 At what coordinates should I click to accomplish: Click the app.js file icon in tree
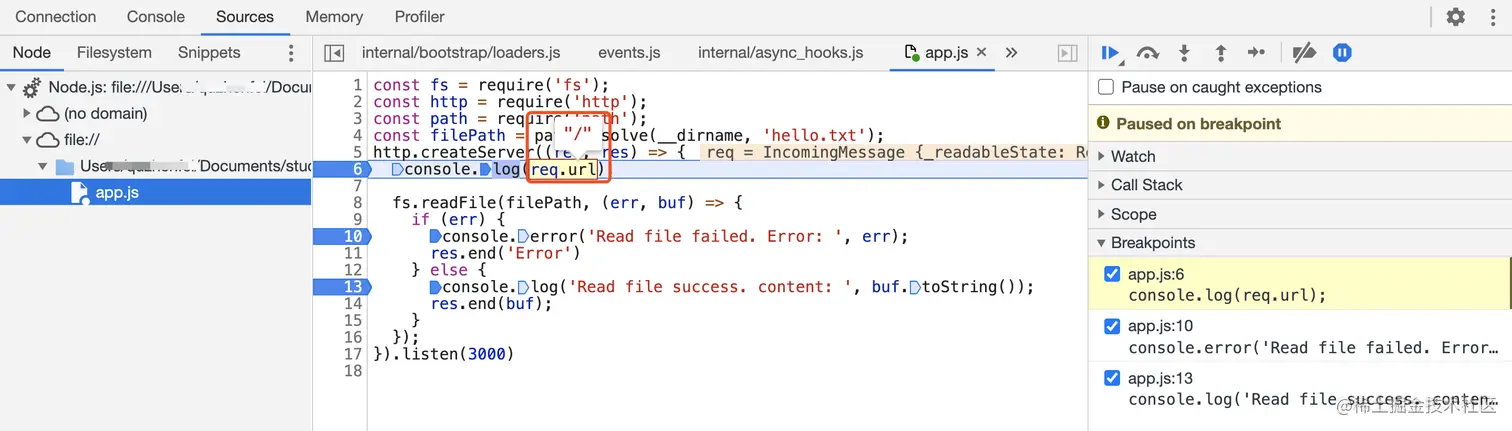(x=80, y=192)
